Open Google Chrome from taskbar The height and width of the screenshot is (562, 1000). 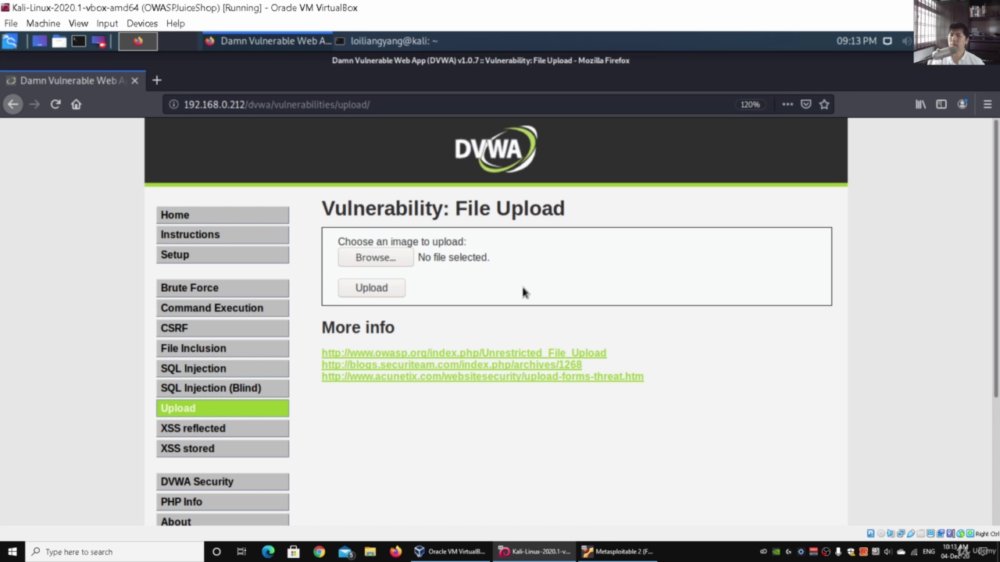(319, 551)
